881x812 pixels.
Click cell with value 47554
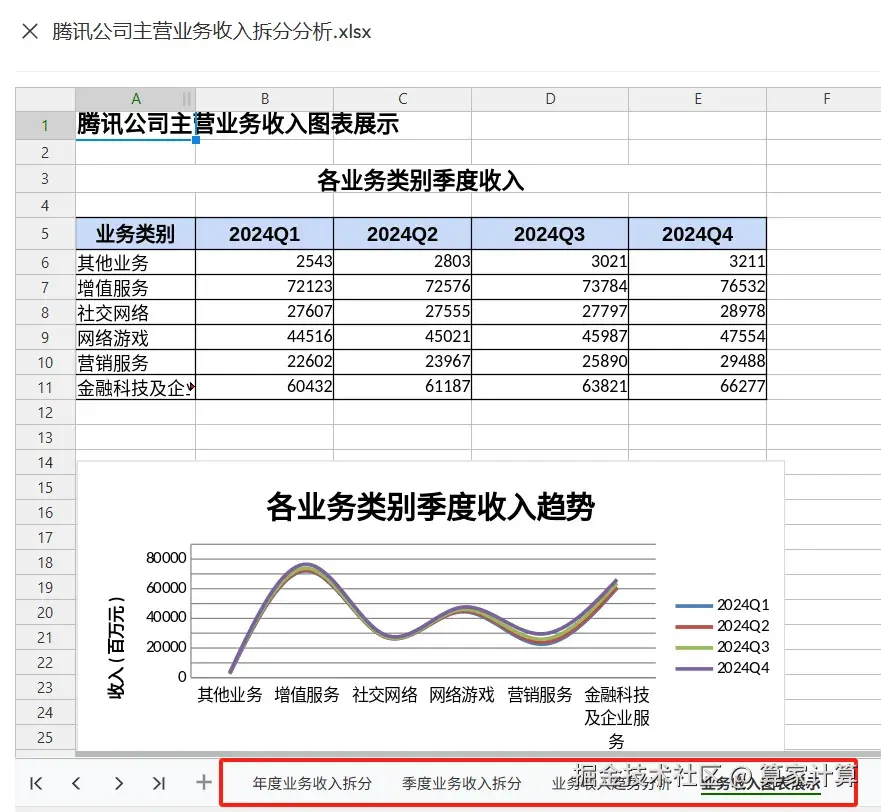coord(697,337)
